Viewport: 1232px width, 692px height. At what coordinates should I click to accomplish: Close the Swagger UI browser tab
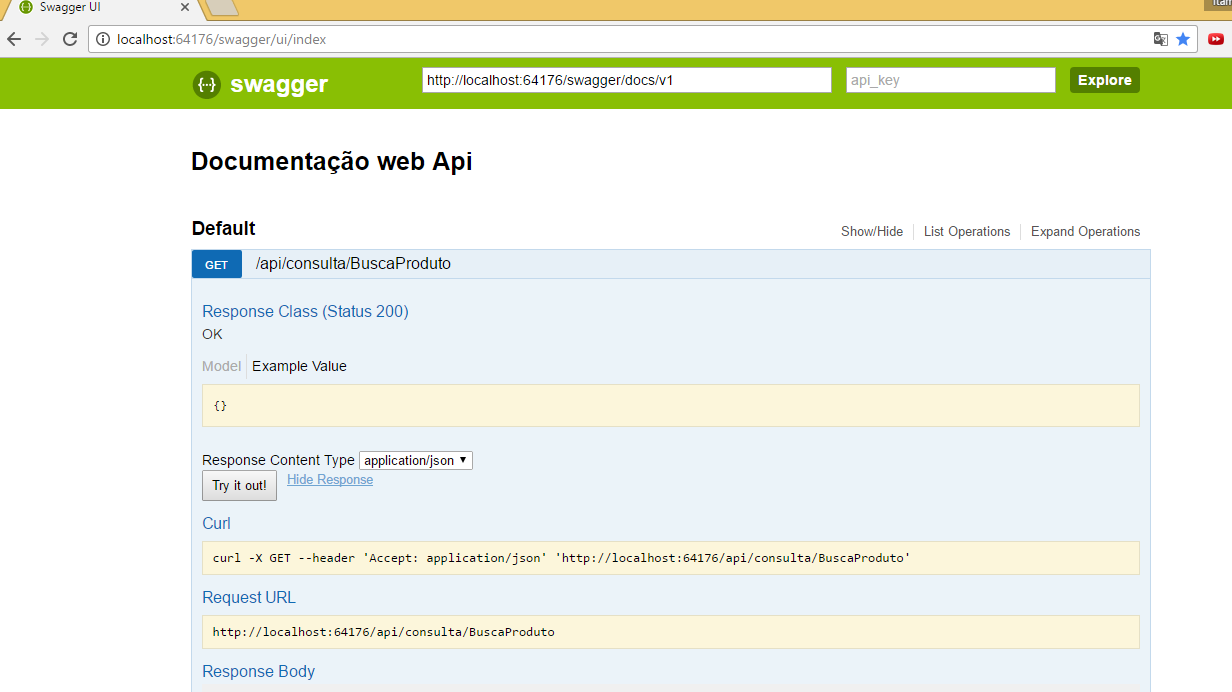click(185, 7)
